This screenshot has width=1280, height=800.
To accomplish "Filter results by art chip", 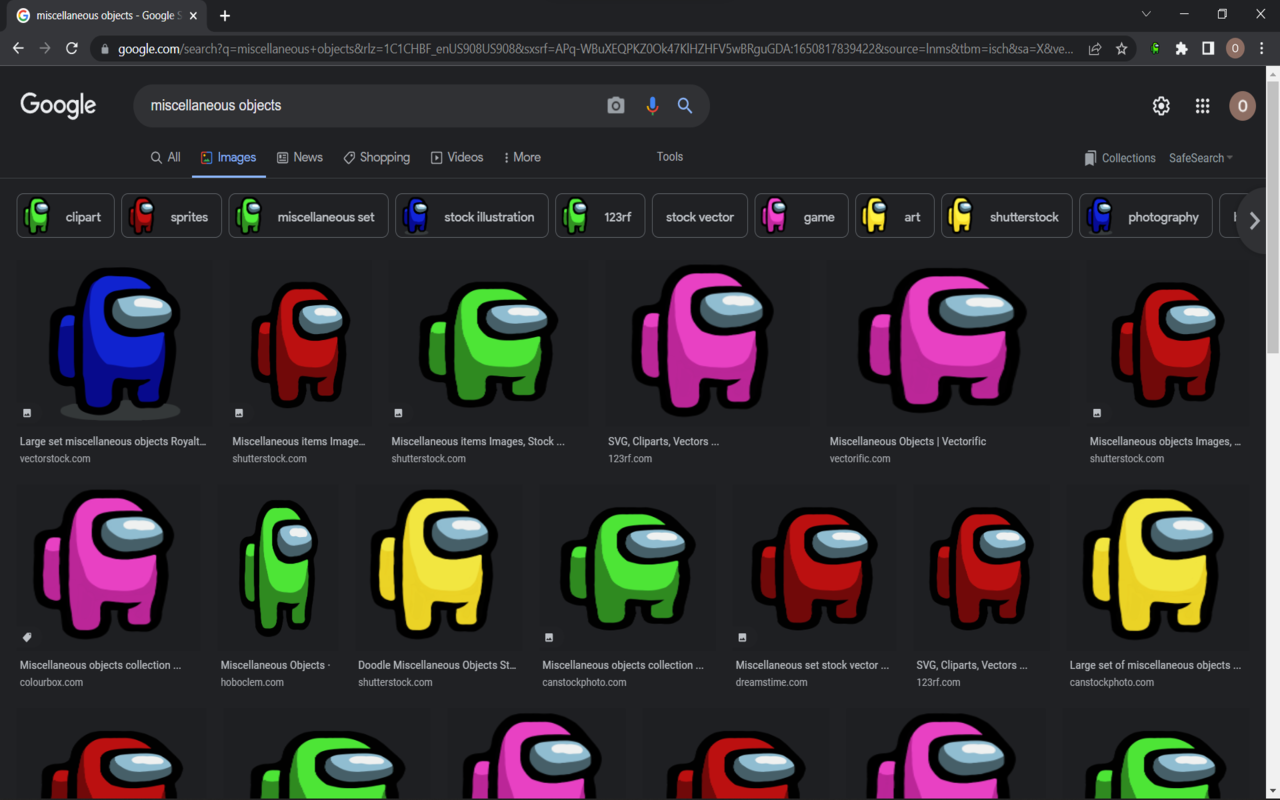I will pos(894,216).
